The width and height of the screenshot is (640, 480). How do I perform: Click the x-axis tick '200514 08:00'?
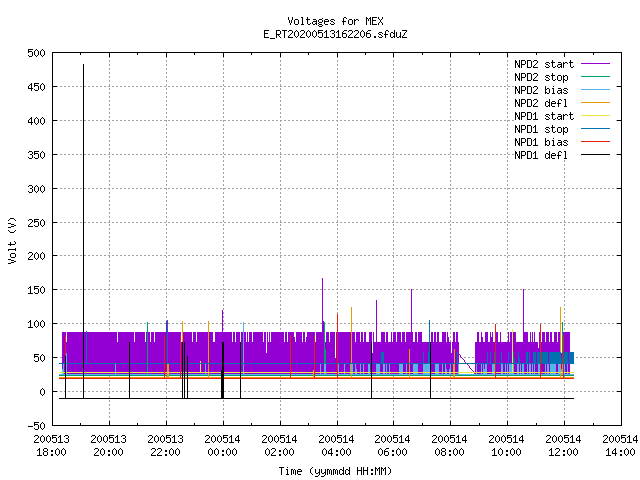(x=449, y=446)
